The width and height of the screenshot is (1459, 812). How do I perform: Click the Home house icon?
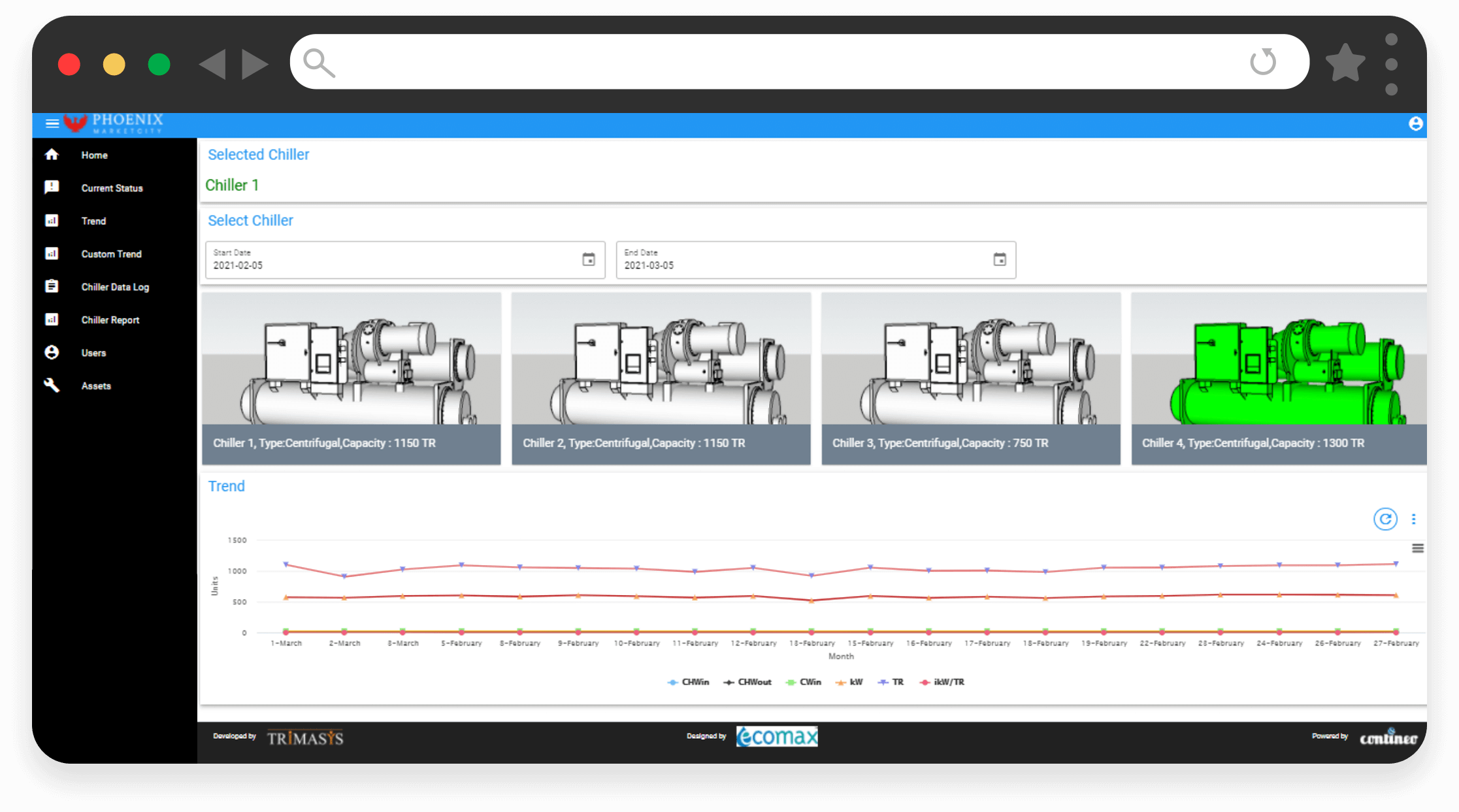click(52, 155)
